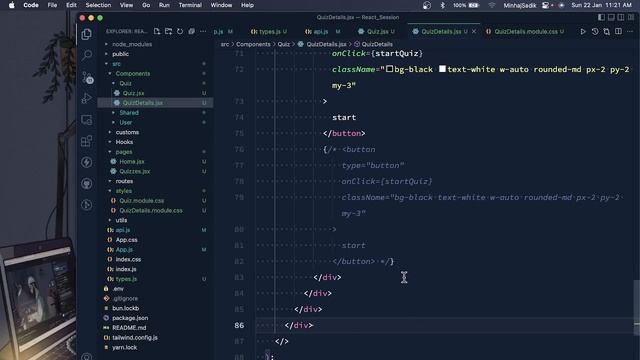The height and width of the screenshot is (360, 640).
Task: Open Home.jsx from Explorer
Action: [131, 162]
